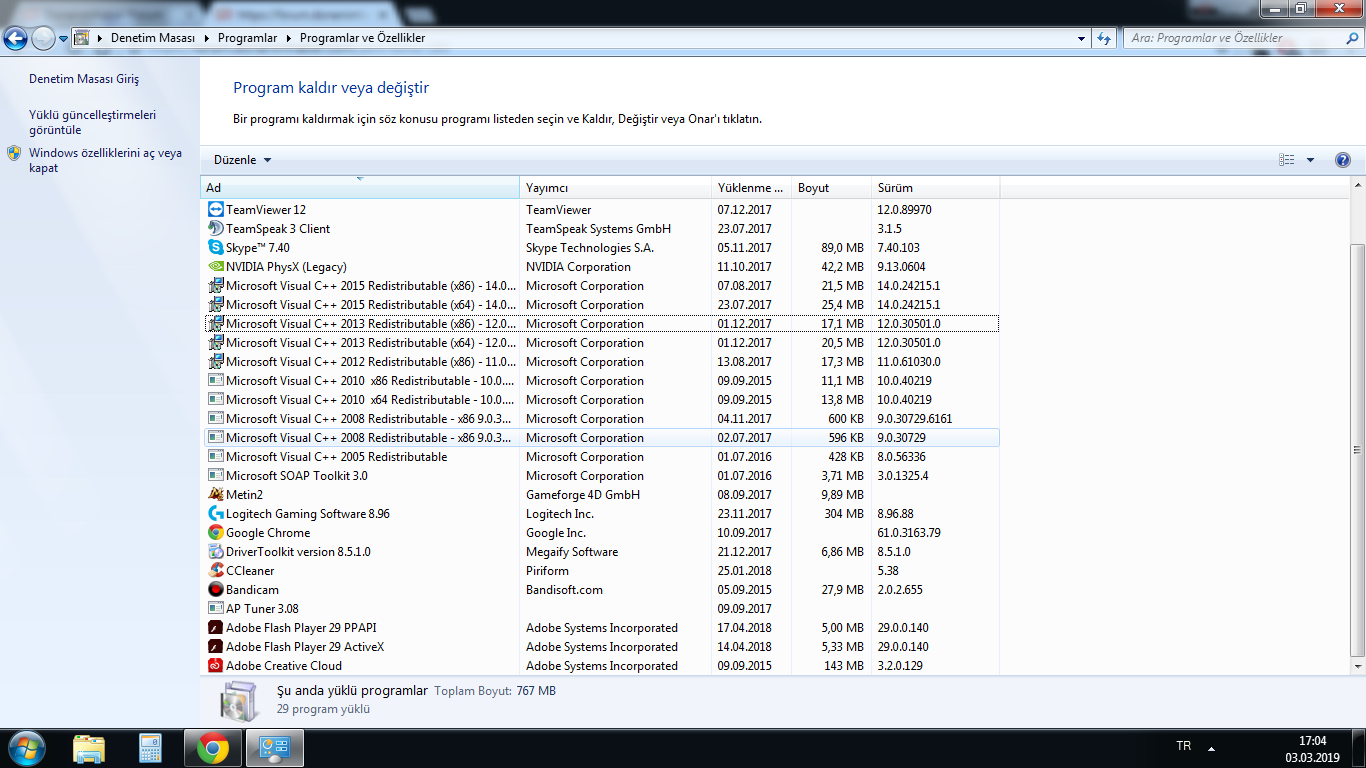
Task: Click the Forward navigation arrow
Action: [43, 39]
